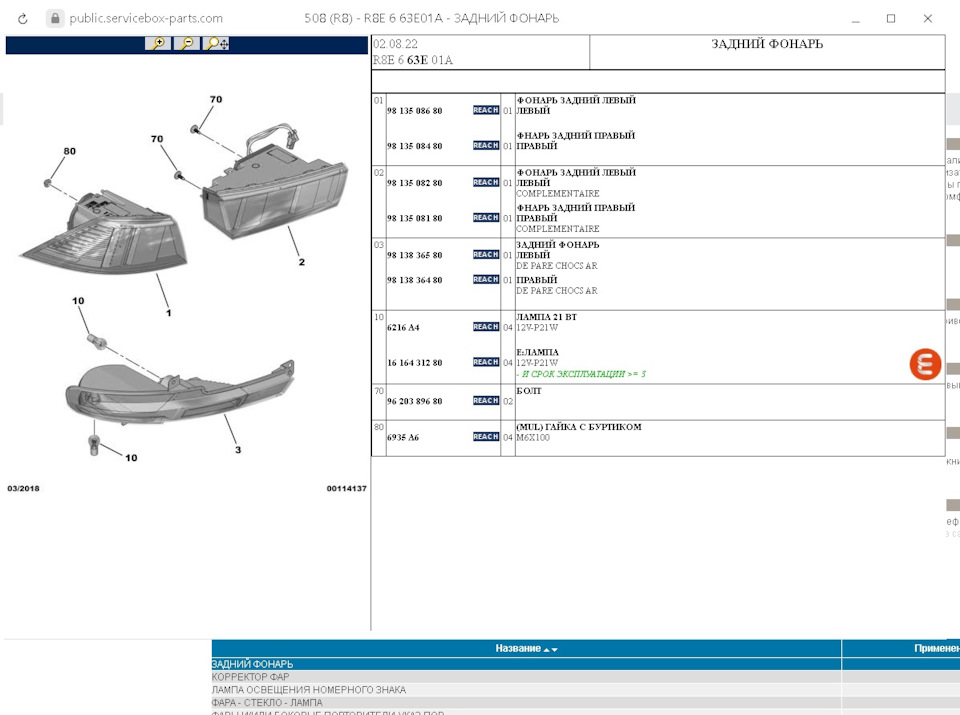Screen dimensions: 960x715
Task: Open the КОРРЕКТОР ФАР list entry
Action: coord(250,677)
